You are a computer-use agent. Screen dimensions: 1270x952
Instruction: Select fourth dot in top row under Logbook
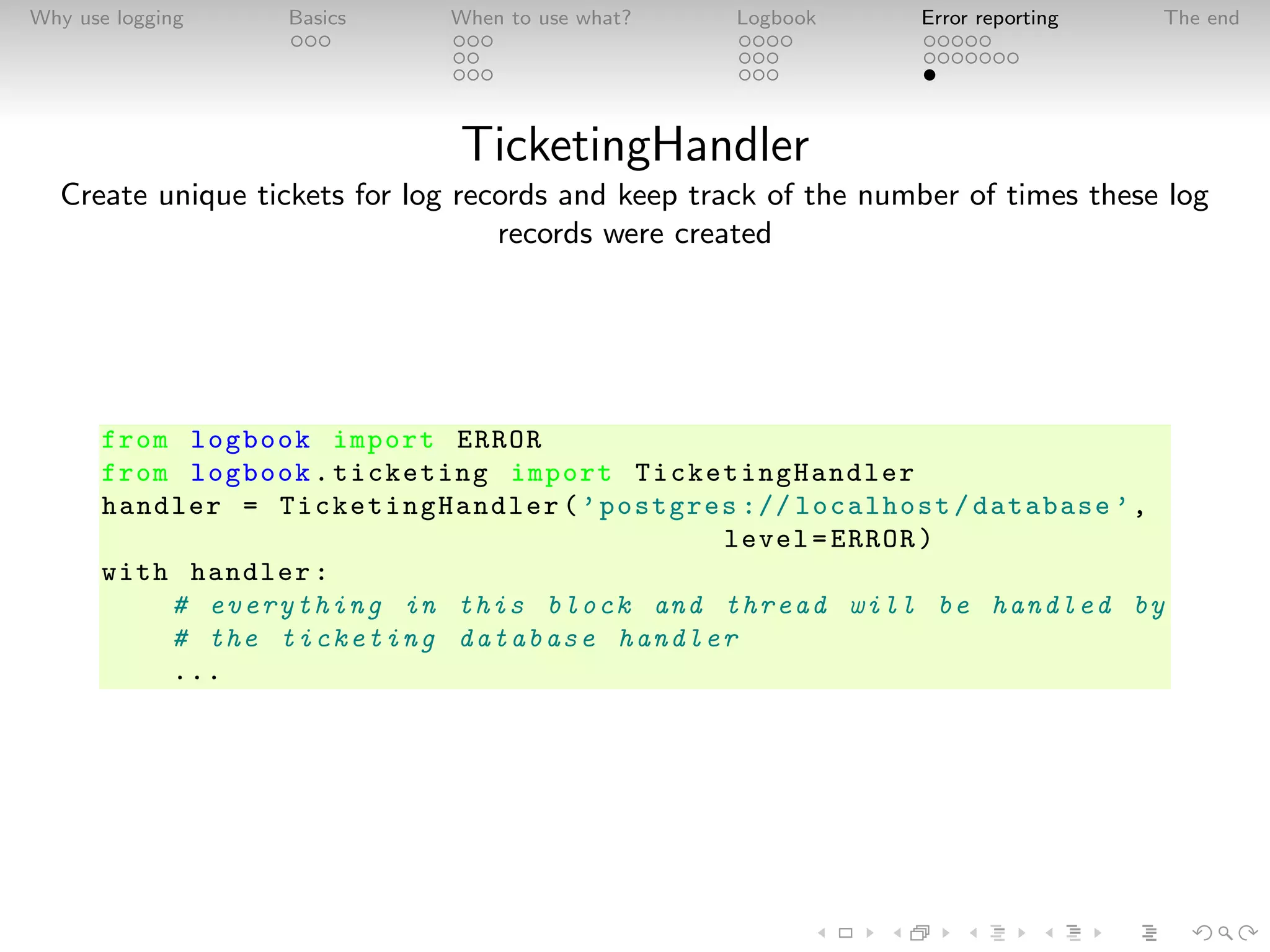coord(786,42)
